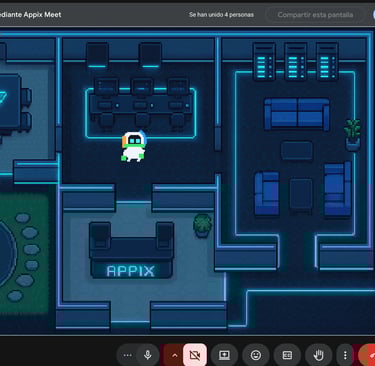Turn on the disabled camera button
375x366 pixels.
click(195, 355)
